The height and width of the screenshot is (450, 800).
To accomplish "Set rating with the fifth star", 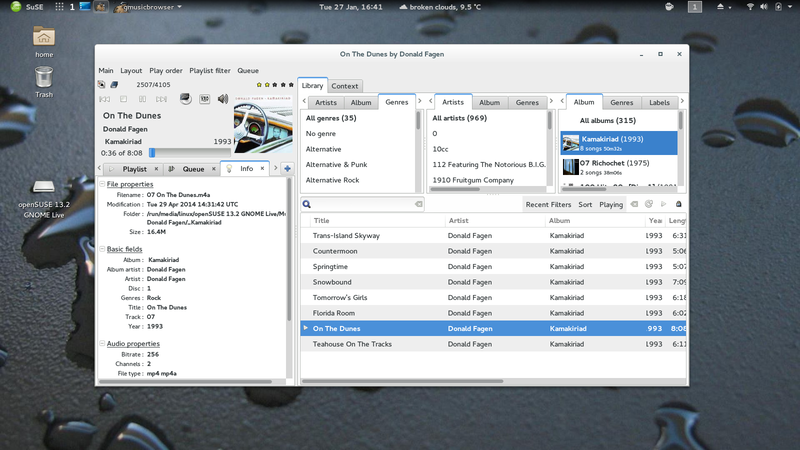I will click(x=291, y=85).
